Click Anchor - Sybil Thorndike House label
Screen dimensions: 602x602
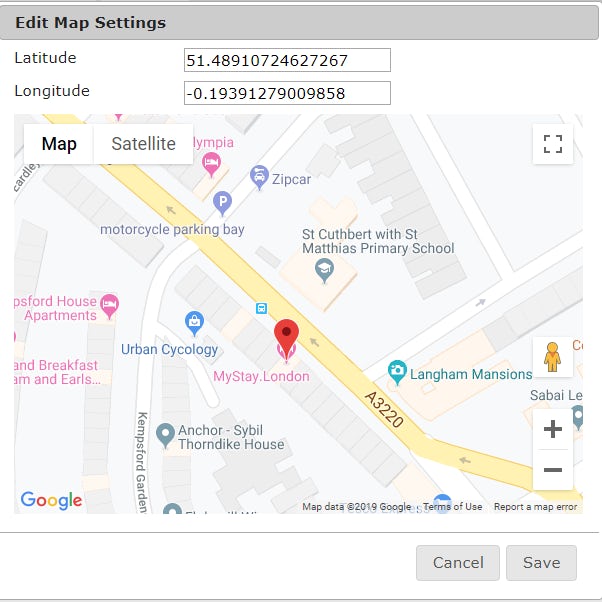click(231, 437)
